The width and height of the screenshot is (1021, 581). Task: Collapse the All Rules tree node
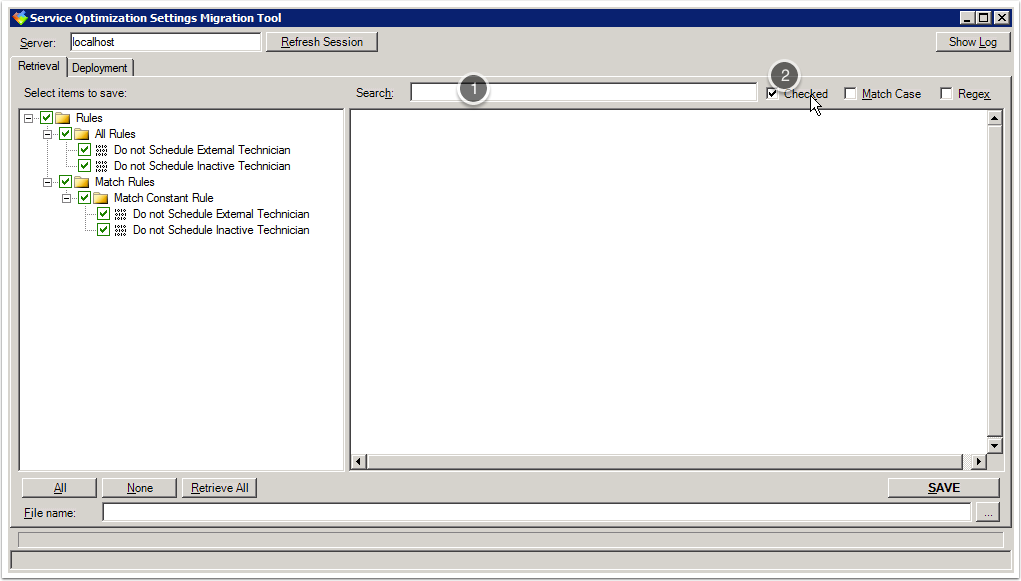pyautogui.click(x=47, y=134)
